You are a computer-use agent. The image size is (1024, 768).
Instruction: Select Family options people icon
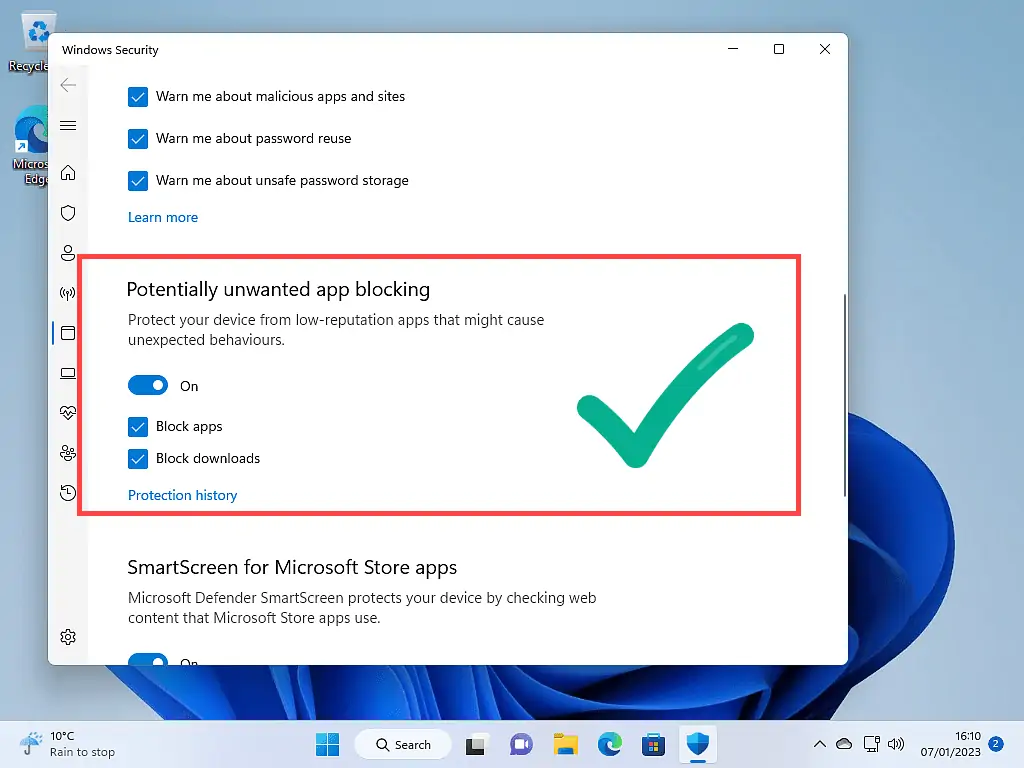click(x=68, y=453)
